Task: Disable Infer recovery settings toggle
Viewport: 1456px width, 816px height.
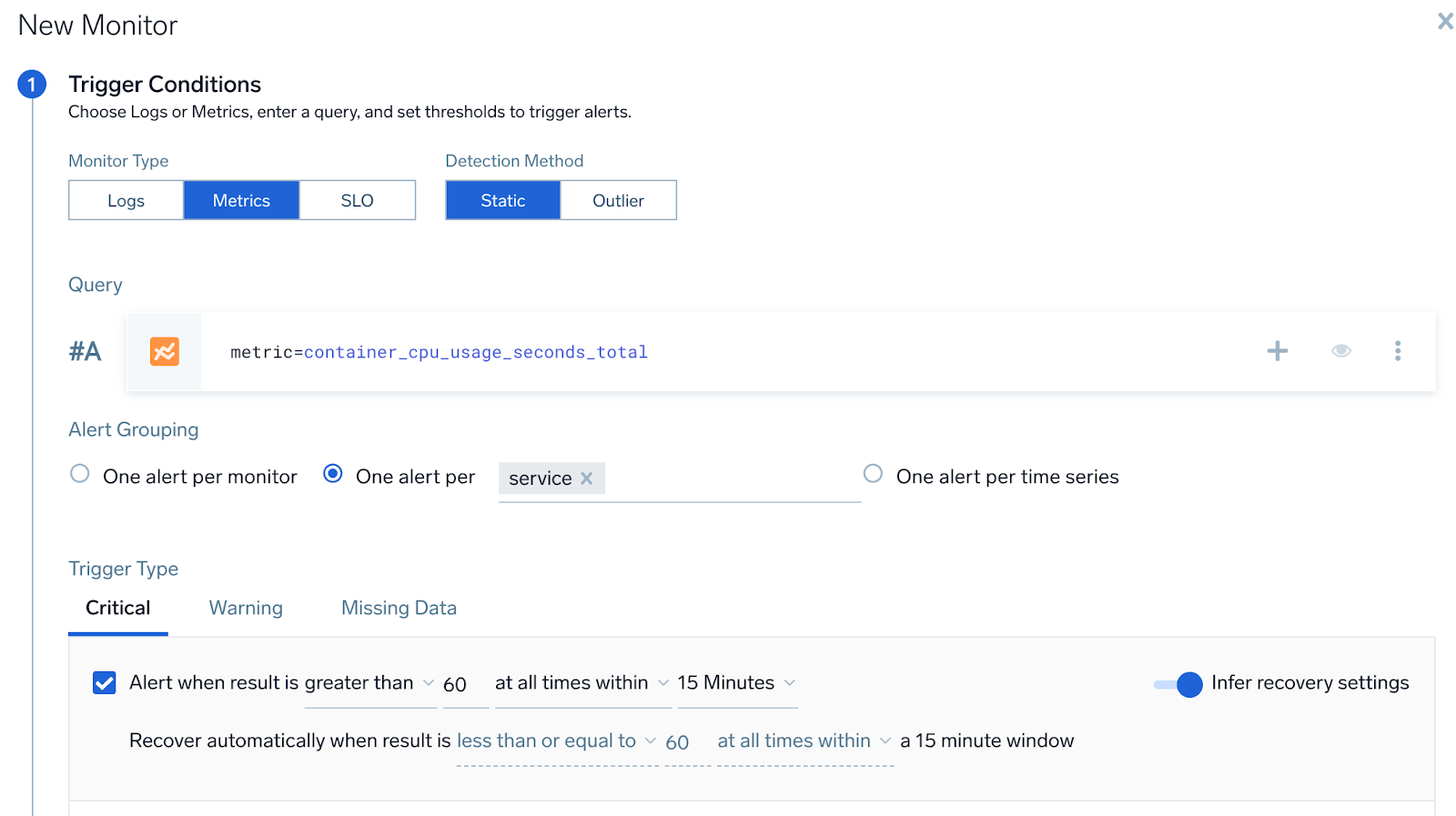Action: coord(1178,684)
